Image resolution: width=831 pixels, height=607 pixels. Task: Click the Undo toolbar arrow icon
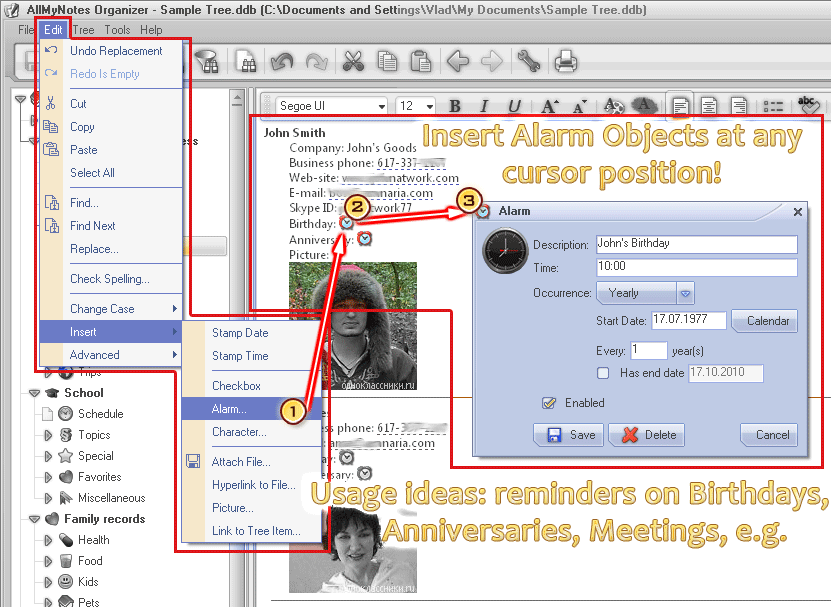282,61
